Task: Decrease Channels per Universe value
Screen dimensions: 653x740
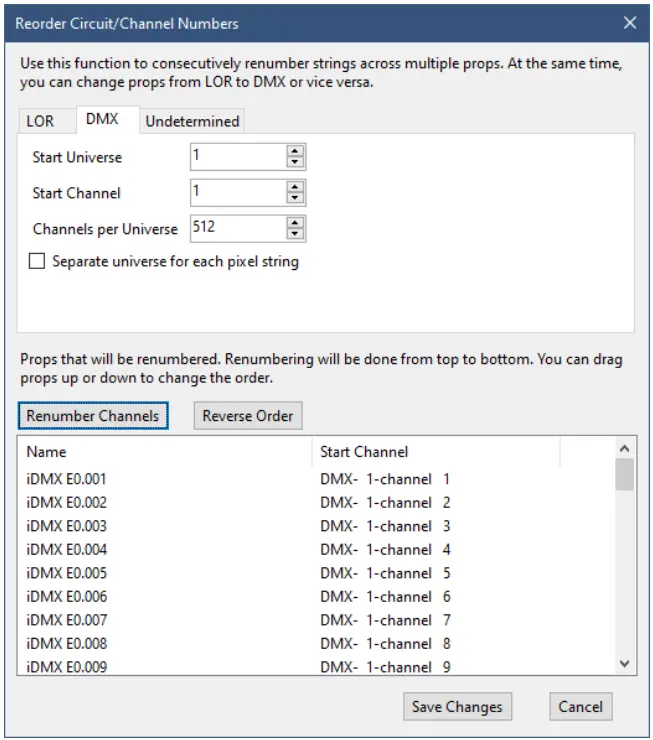Action: [295, 234]
